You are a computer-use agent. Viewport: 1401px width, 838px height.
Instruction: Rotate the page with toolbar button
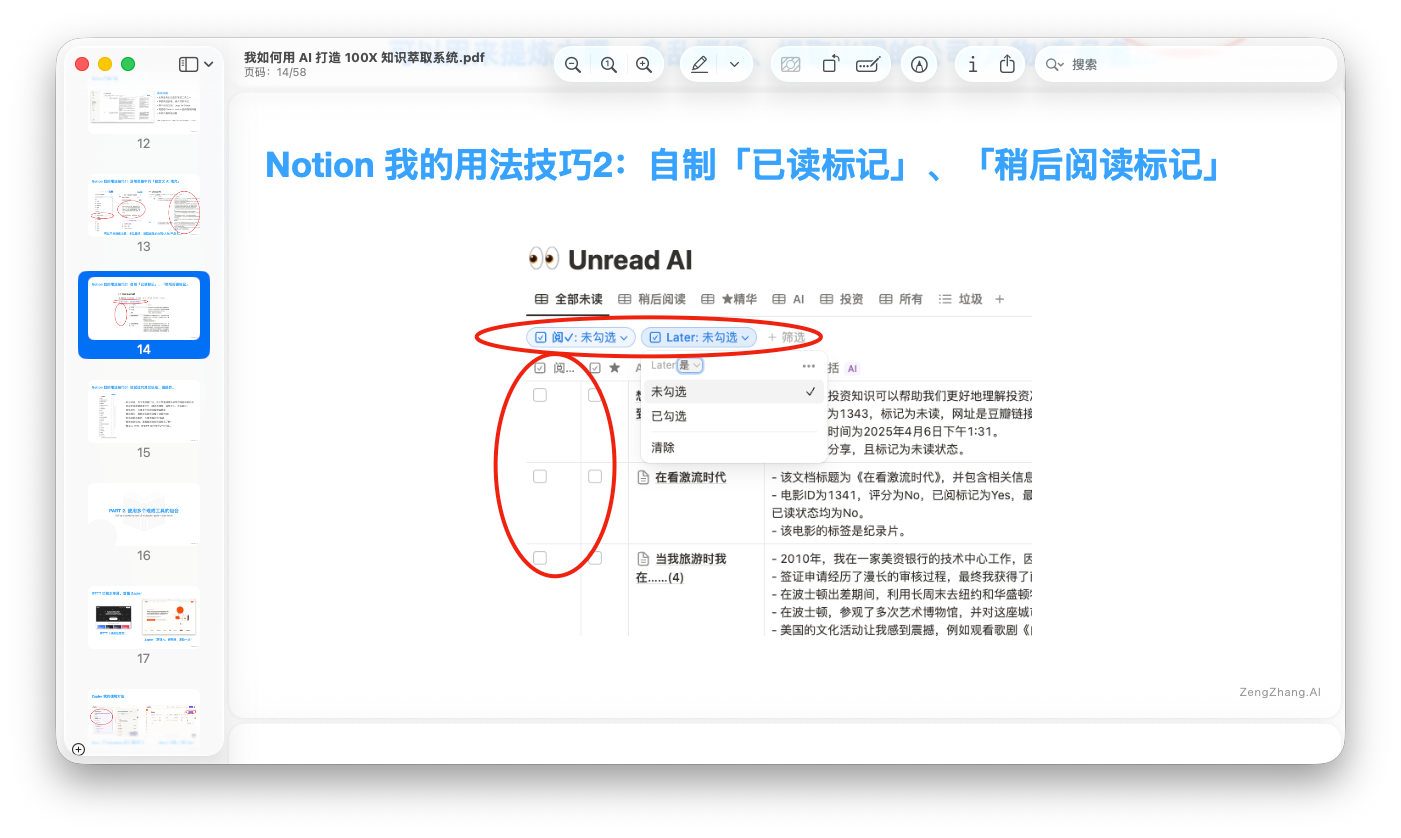coord(830,64)
